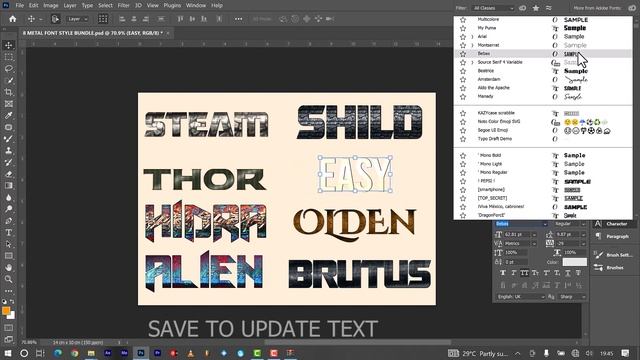Toggle Auto-Select checkbox in options bar
Image resolution: width=640 pixels, height=360 pixels.
pyautogui.click(x=55, y=19)
